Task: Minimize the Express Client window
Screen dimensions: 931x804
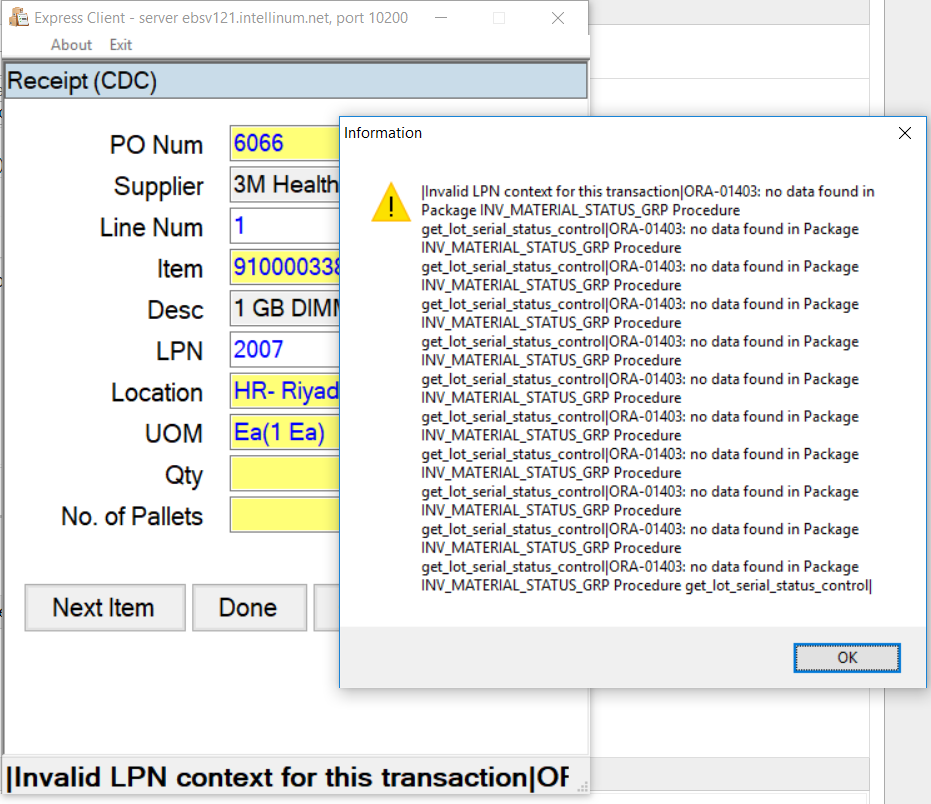Action: click(x=441, y=18)
